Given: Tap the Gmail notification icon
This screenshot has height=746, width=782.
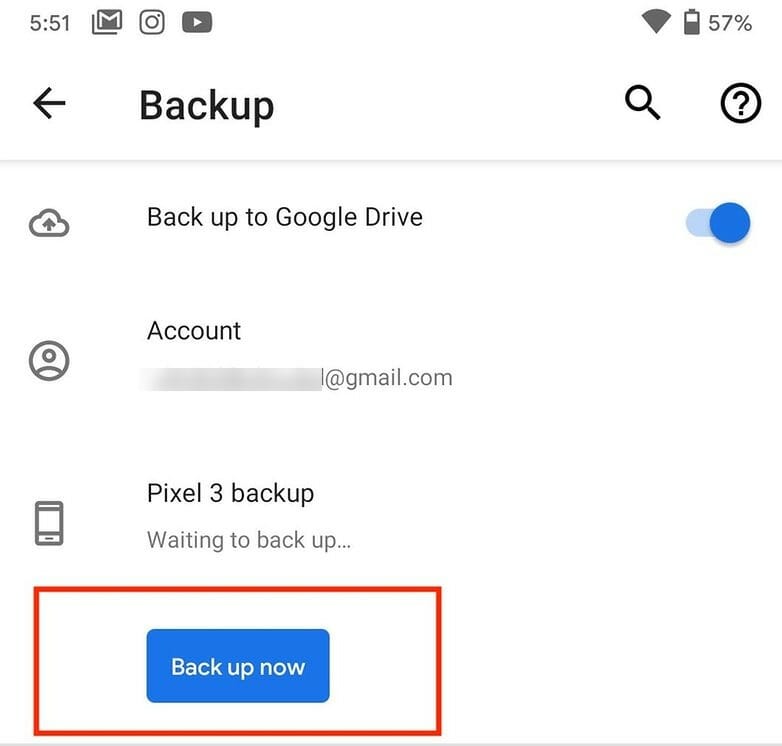Looking at the screenshot, I should [x=107, y=22].
